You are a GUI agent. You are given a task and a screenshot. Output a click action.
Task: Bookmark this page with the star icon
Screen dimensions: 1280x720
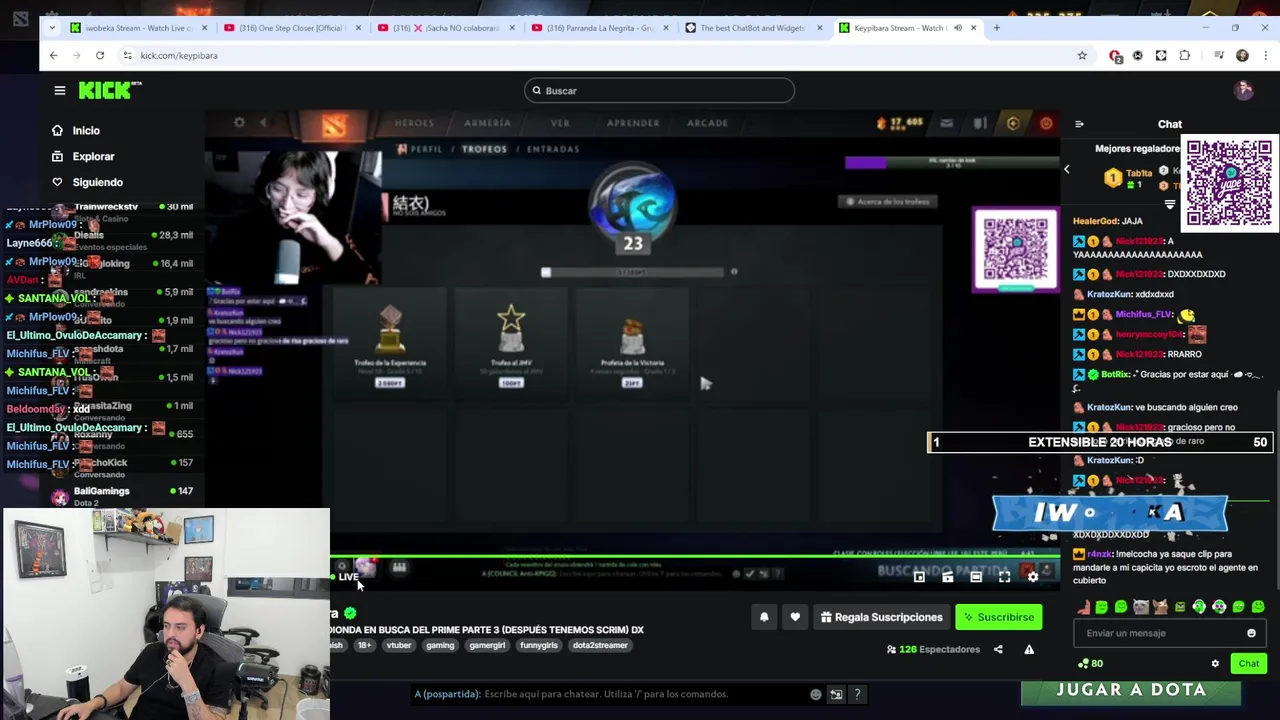1082,55
